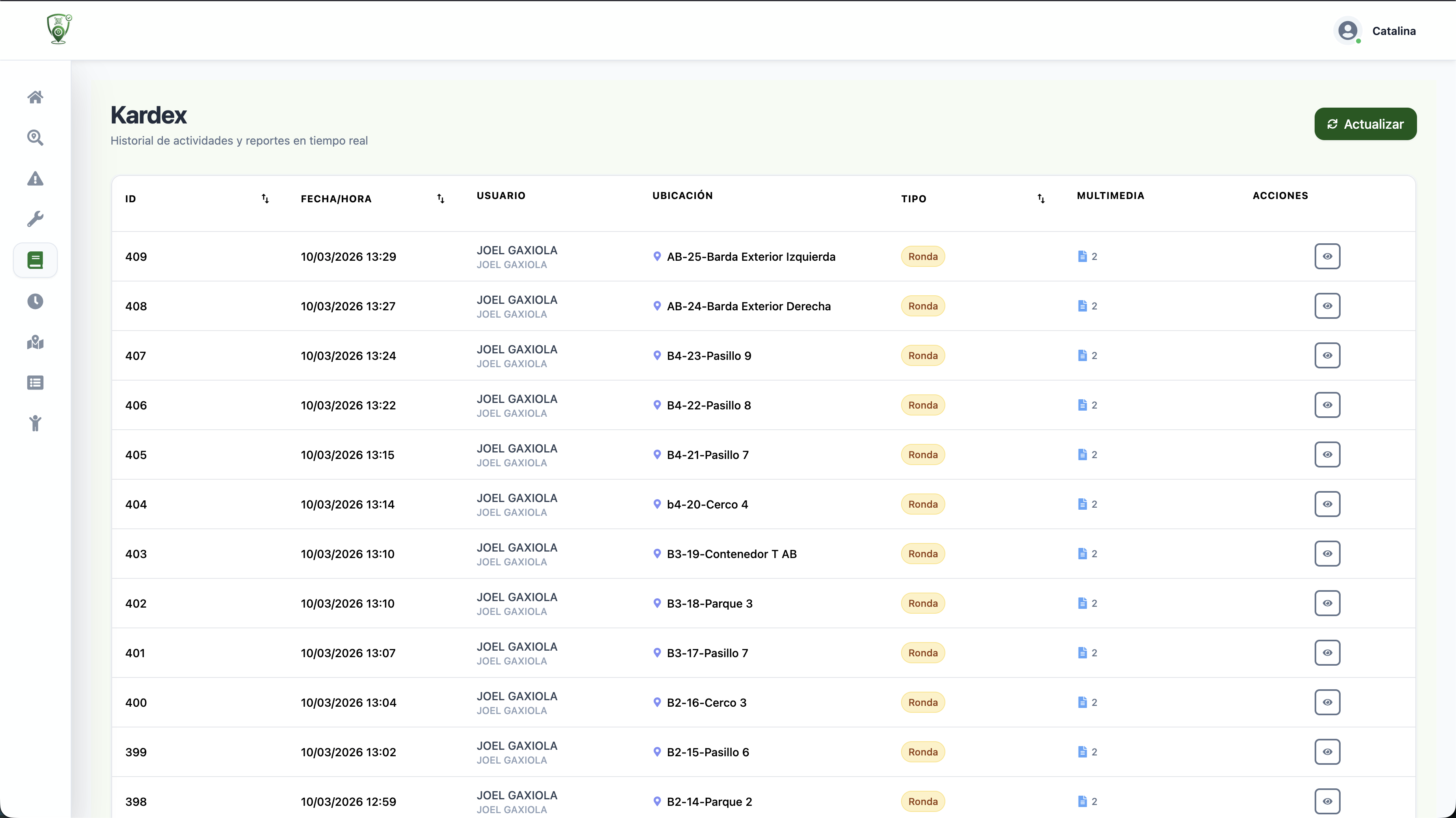Click the shield logo at top left
This screenshot has width=1456, height=818.
coord(59,29)
